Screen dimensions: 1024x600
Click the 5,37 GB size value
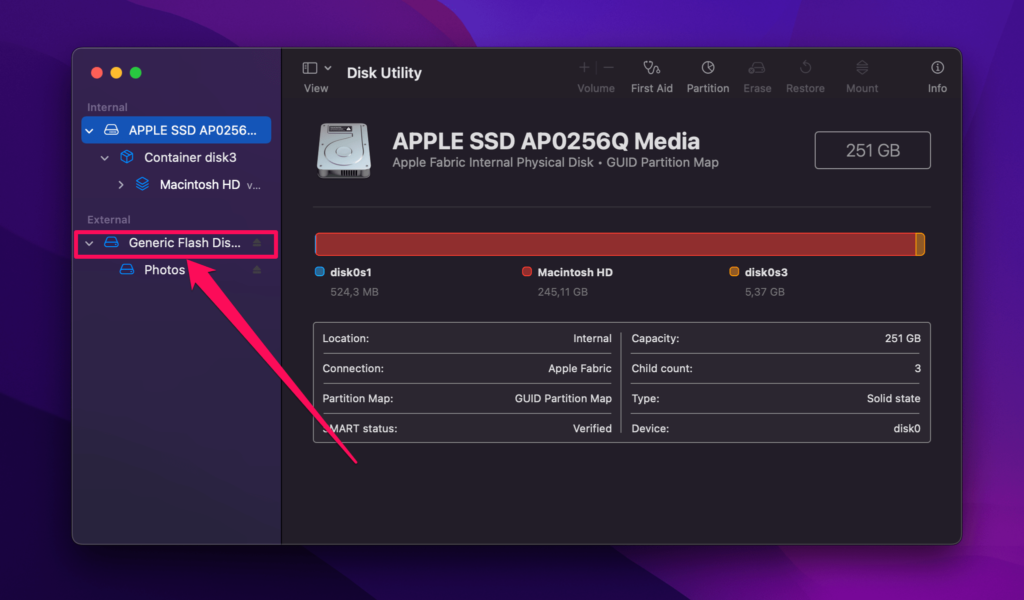pos(765,292)
